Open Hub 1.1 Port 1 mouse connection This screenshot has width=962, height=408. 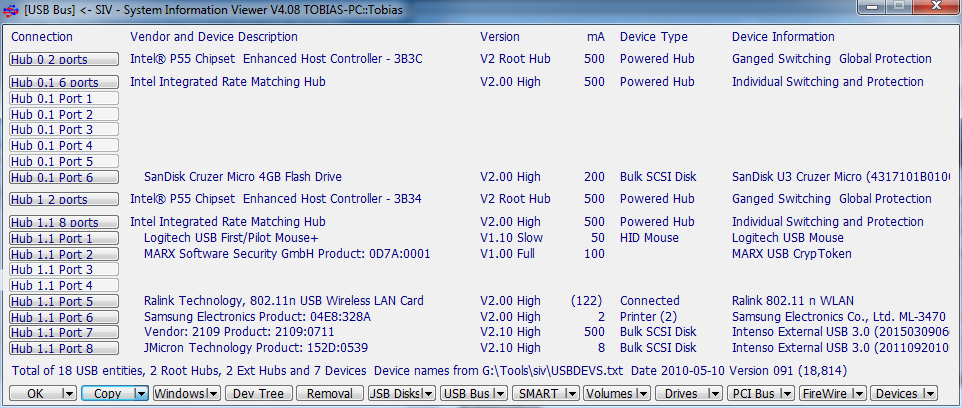64,238
